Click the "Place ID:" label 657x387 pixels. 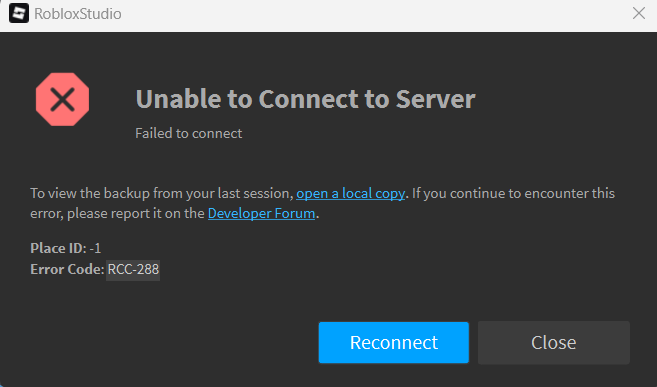point(58,248)
